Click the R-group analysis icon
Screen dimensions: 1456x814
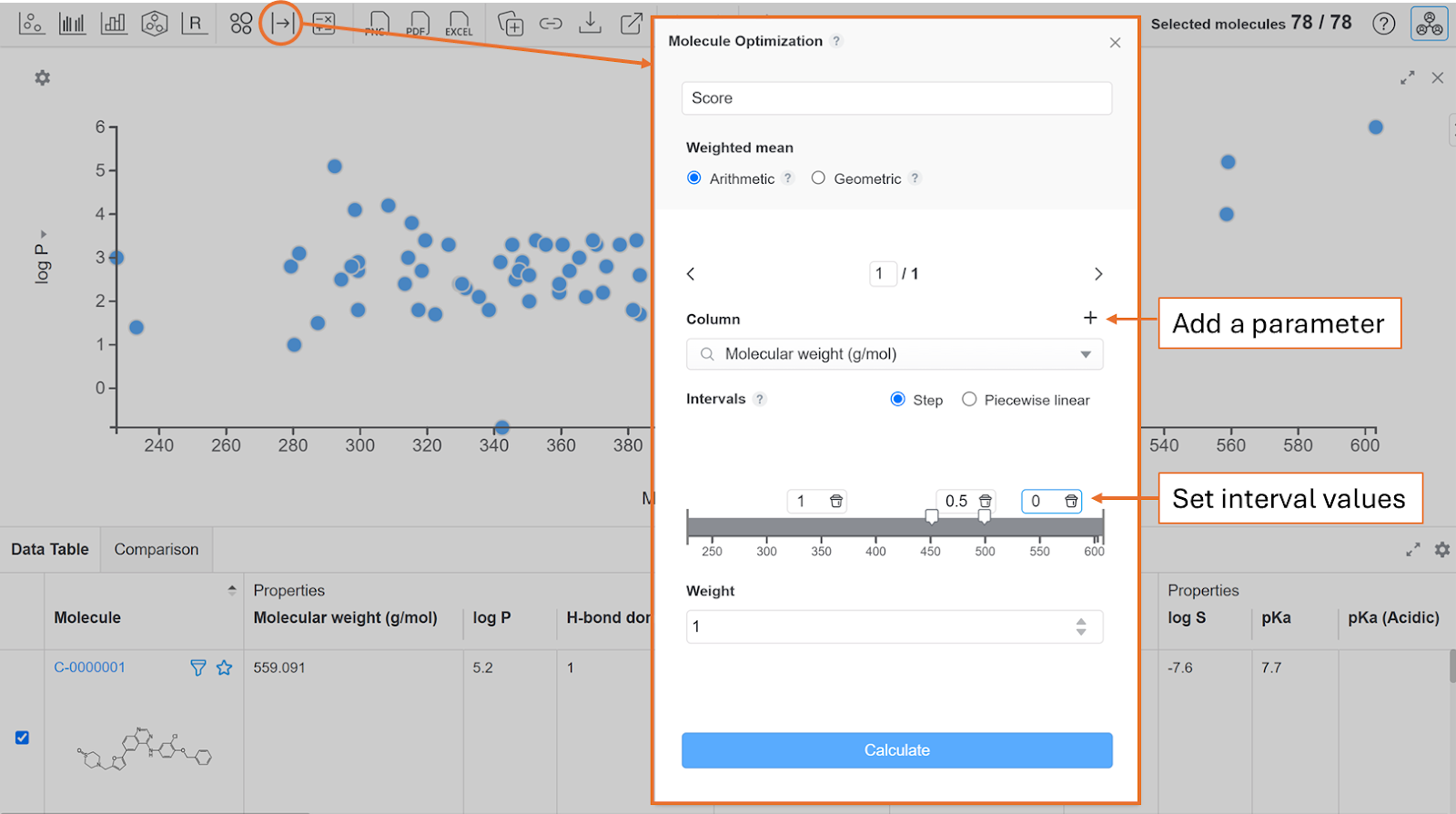tap(195, 24)
